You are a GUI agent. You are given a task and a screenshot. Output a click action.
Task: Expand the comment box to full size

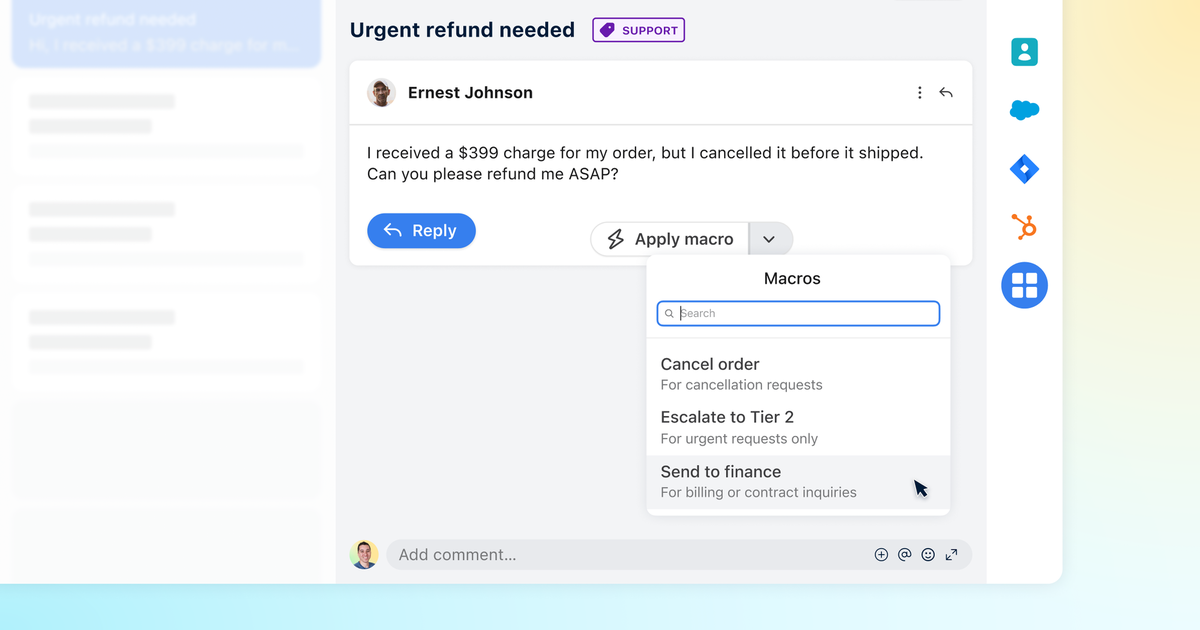click(952, 555)
